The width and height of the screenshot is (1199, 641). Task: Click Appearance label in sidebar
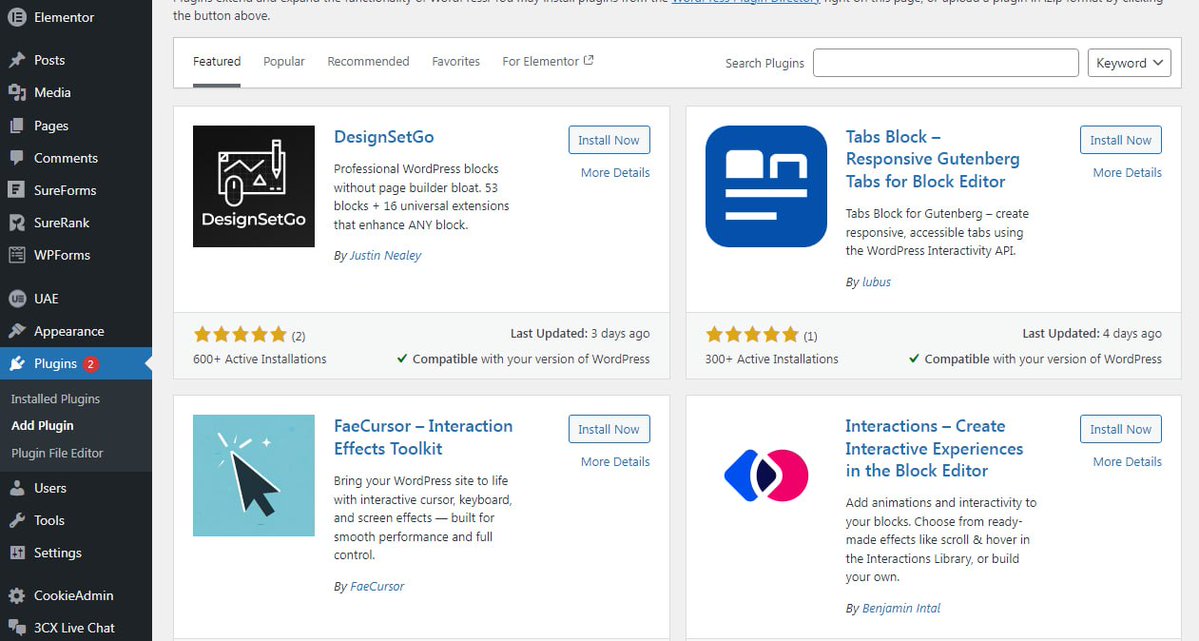tap(69, 331)
